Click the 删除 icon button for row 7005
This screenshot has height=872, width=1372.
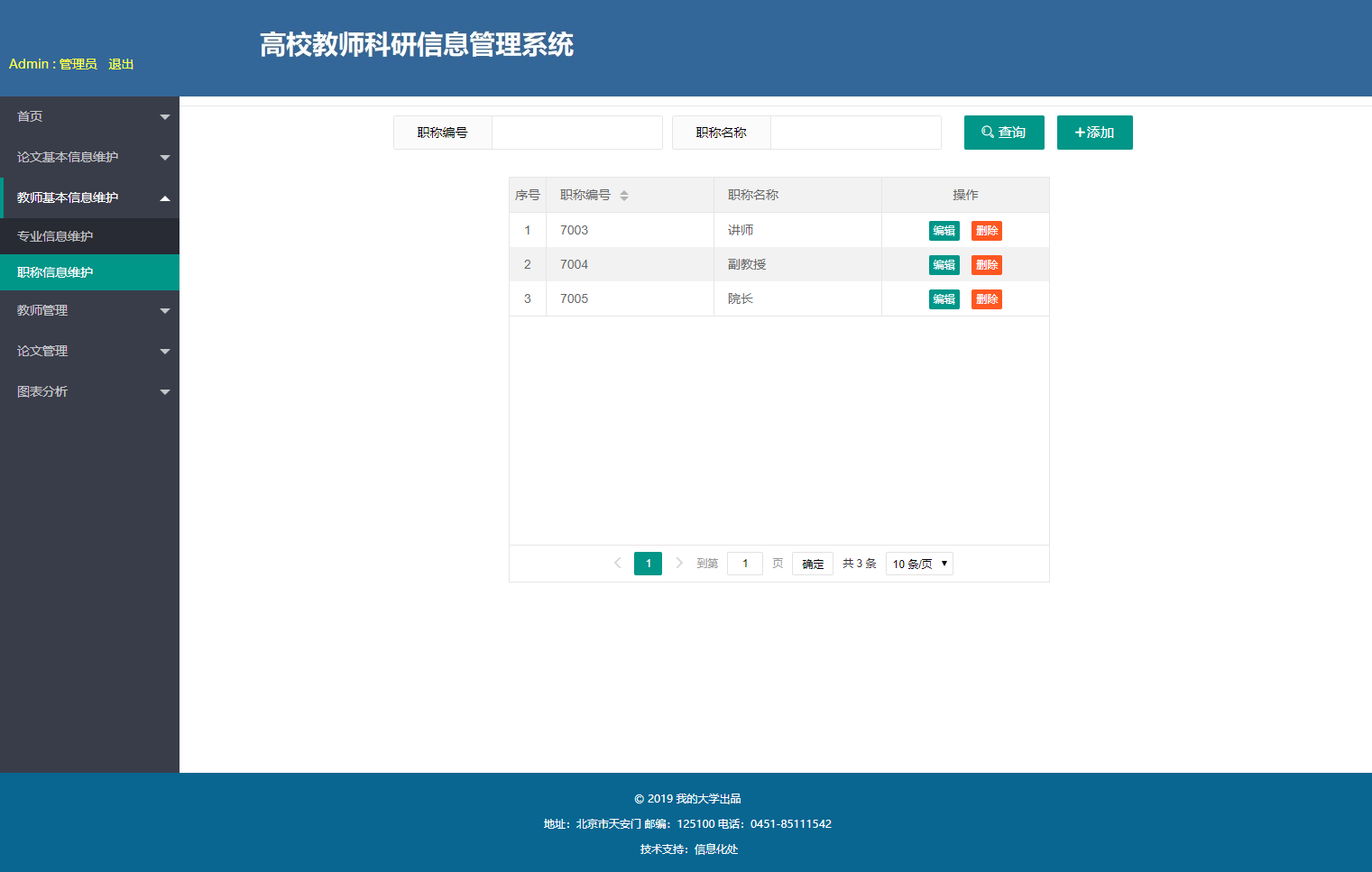[986, 298]
